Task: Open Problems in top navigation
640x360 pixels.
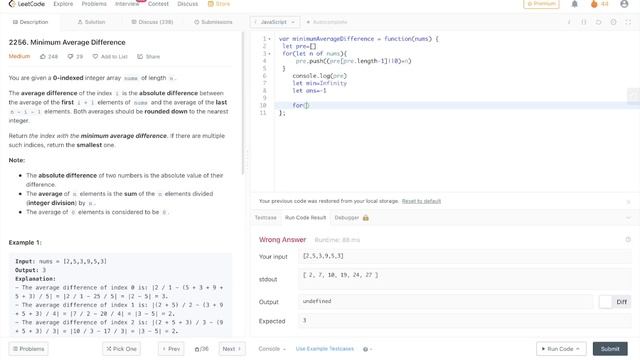Action: 94,4
